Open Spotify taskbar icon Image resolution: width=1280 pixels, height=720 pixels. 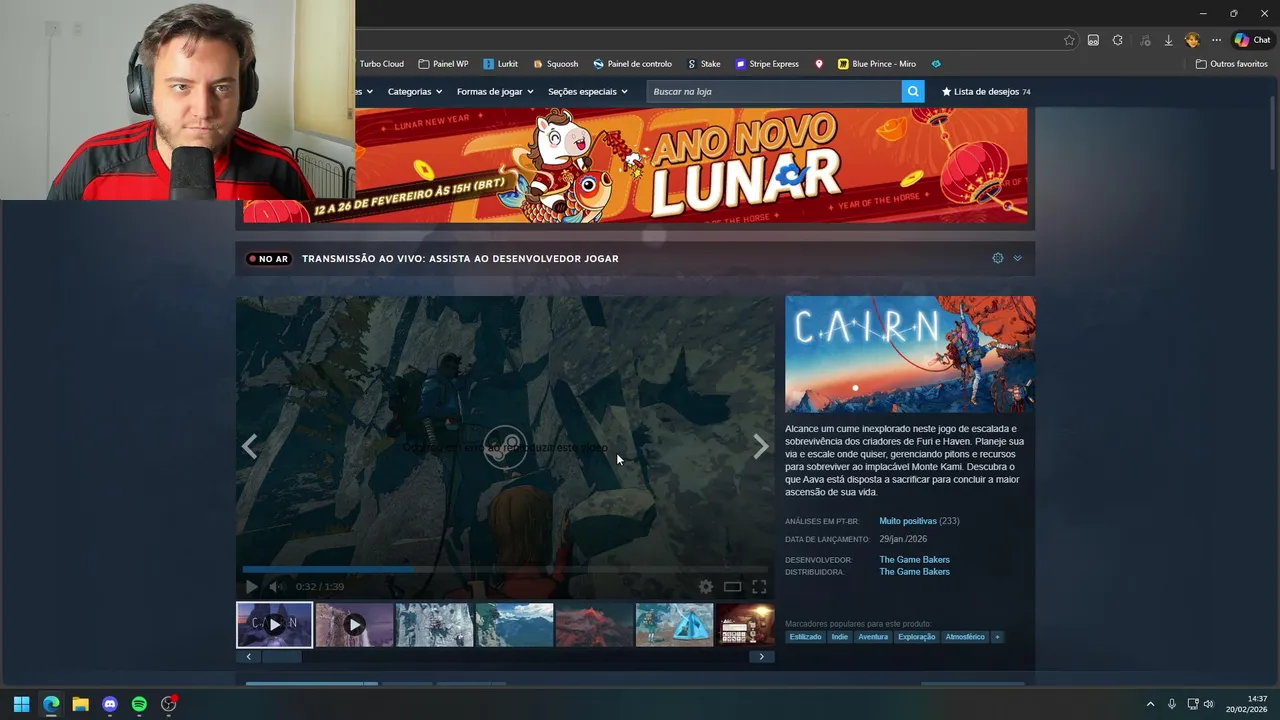[139, 704]
